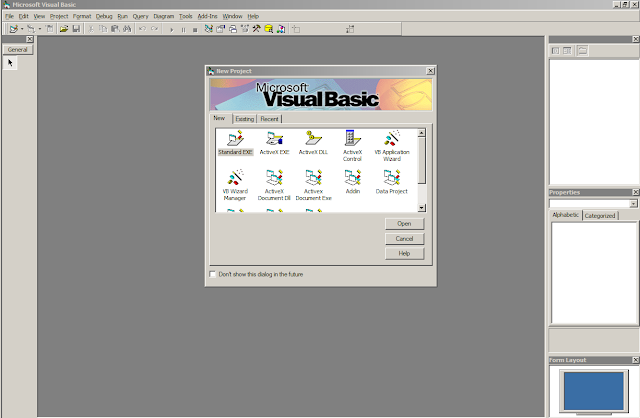The width and height of the screenshot is (640, 418).
Task: Click the End stop icon
Action: point(195,29)
